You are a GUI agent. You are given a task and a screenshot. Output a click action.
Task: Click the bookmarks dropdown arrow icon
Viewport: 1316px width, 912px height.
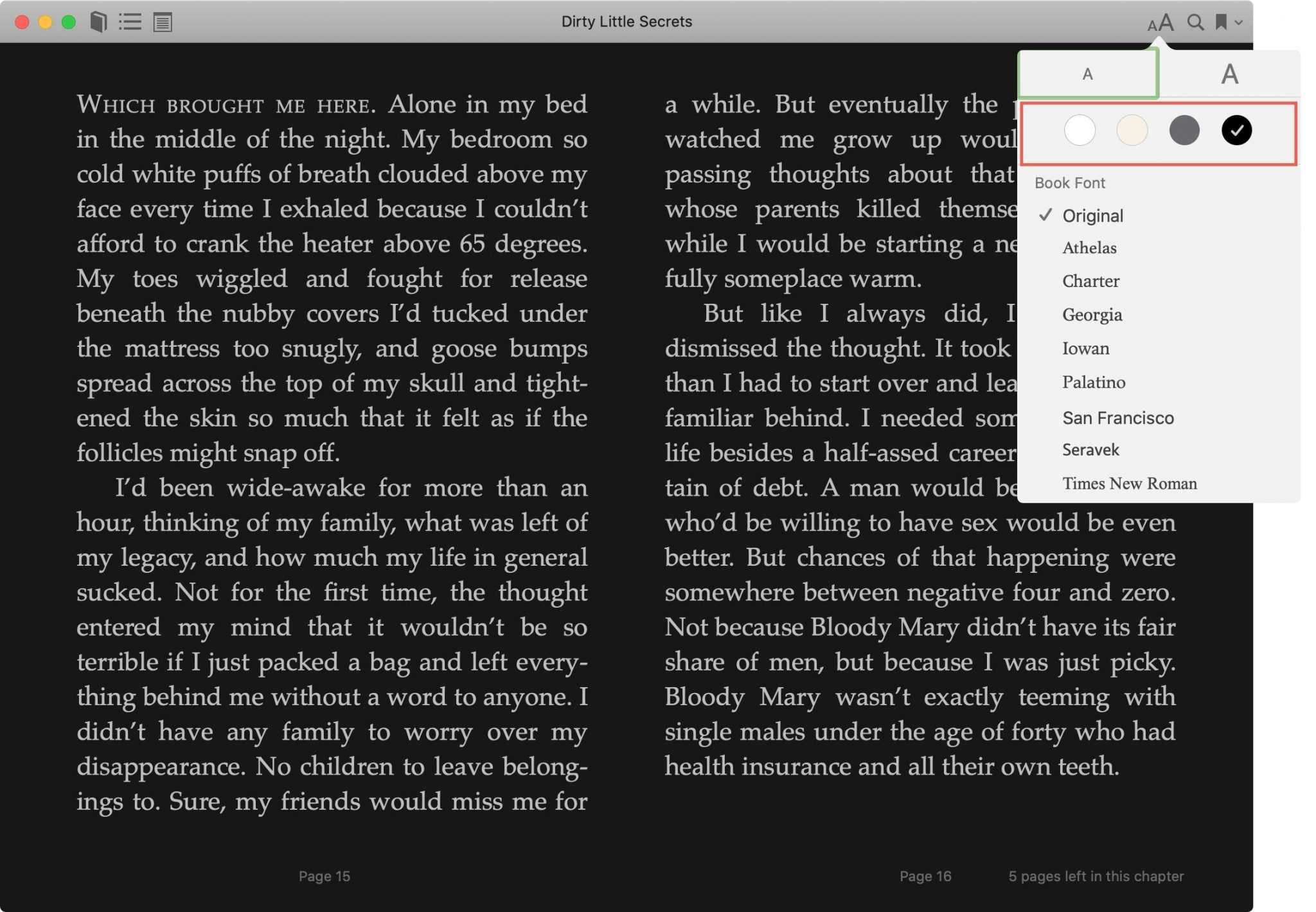[1241, 21]
